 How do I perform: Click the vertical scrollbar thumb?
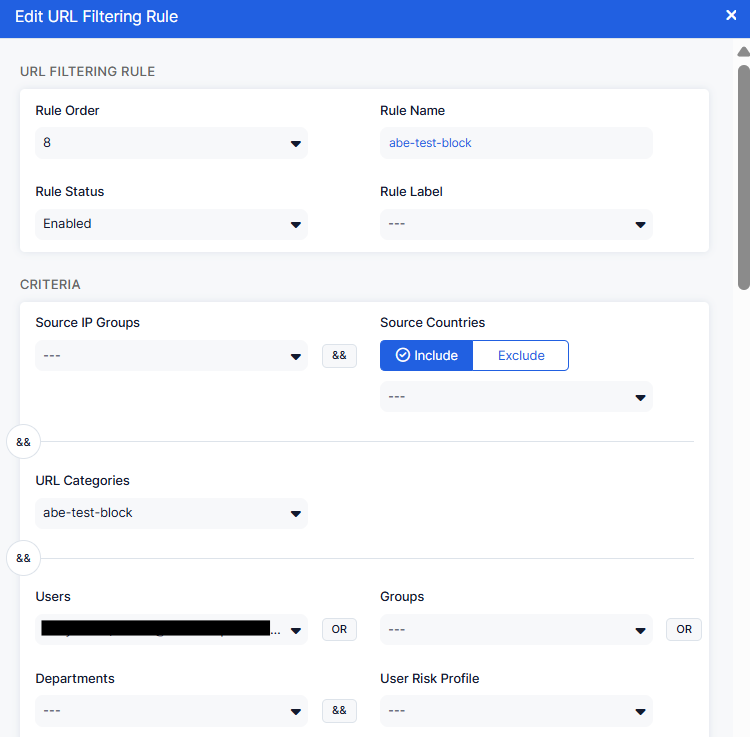[x=743, y=177]
